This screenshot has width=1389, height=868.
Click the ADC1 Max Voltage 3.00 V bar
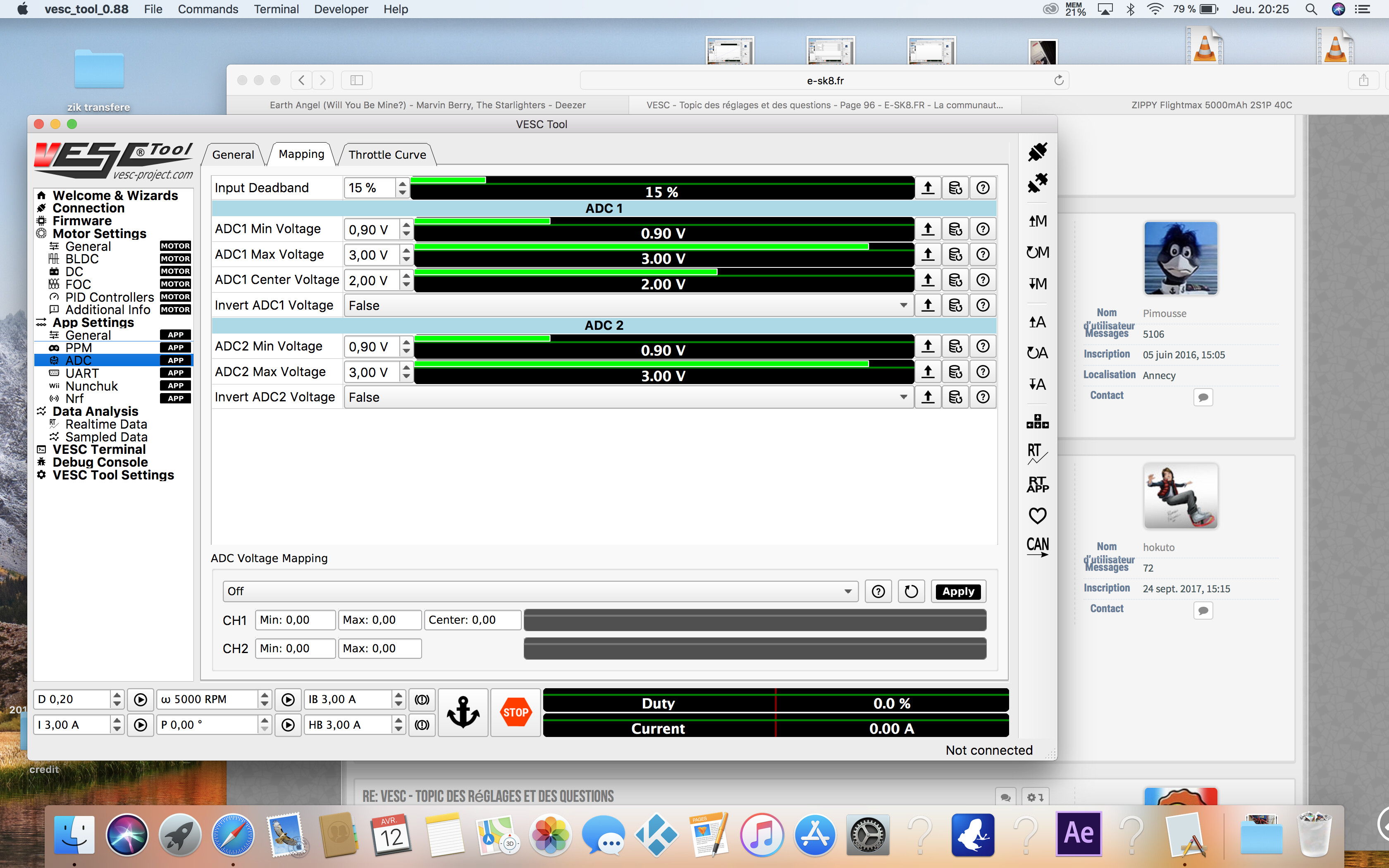click(663, 254)
